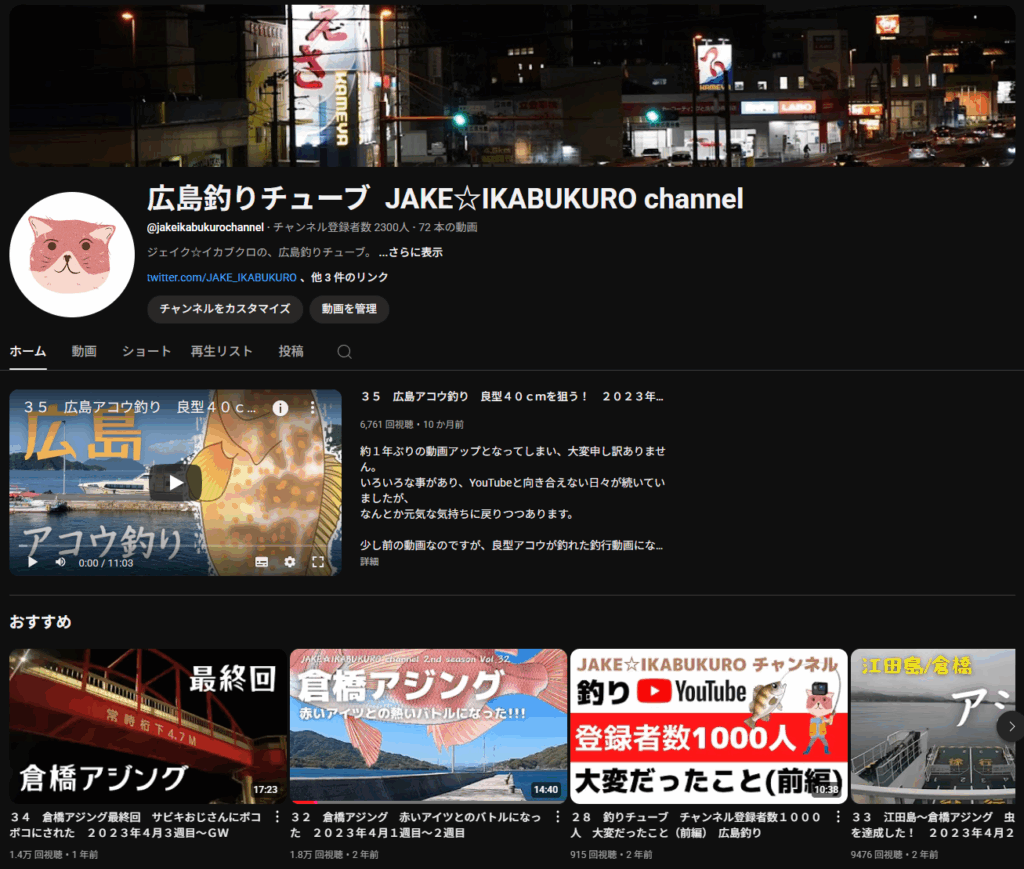Image resolution: width=1024 pixels, height=869 pixels.
Task: Click the info icon on featured video
Action: pyautogui.click(x=280, y=408)
